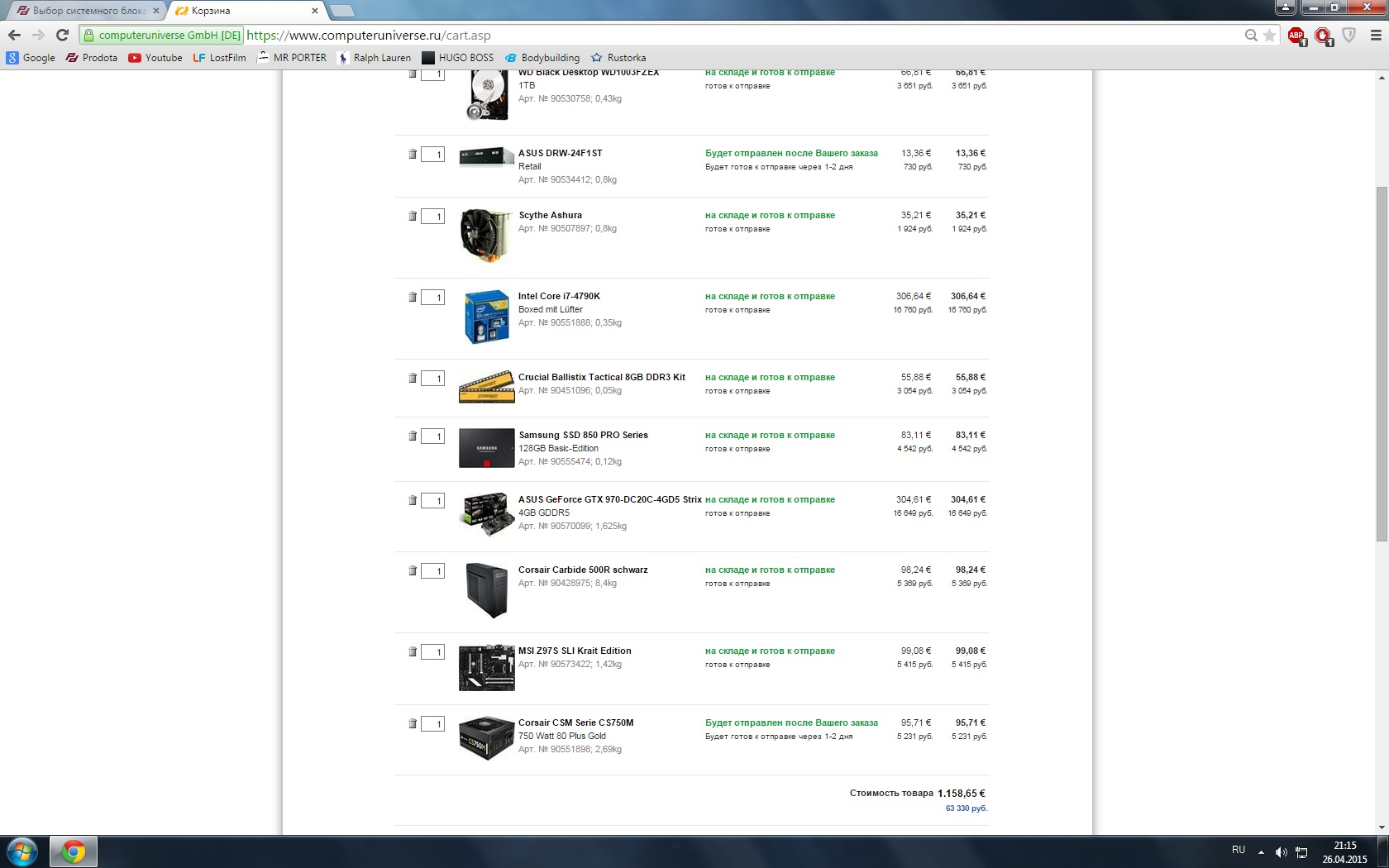Viewport: 1389px width, 868px height.
Task: Click scrollbar up arrow
Action: click(1382, 78)
